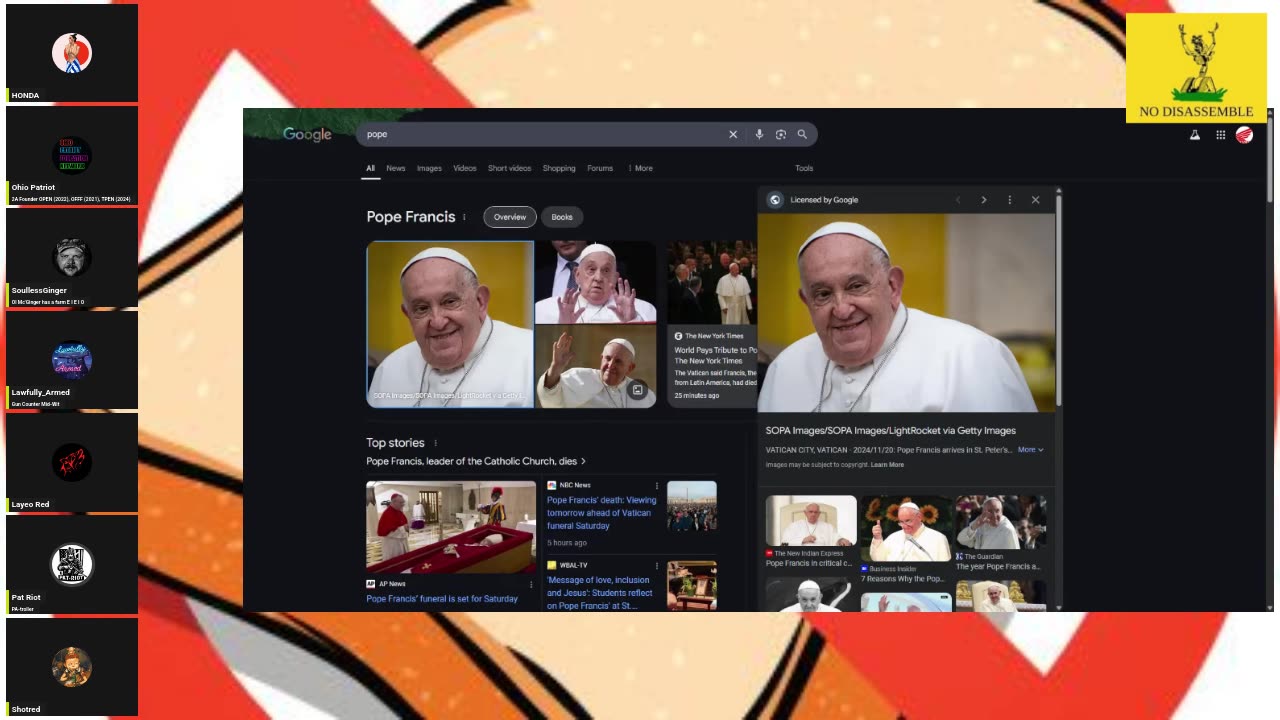The image size is (1280, 720).
Task: Open options dots for NBC News story
Action: tap(657, 485)
